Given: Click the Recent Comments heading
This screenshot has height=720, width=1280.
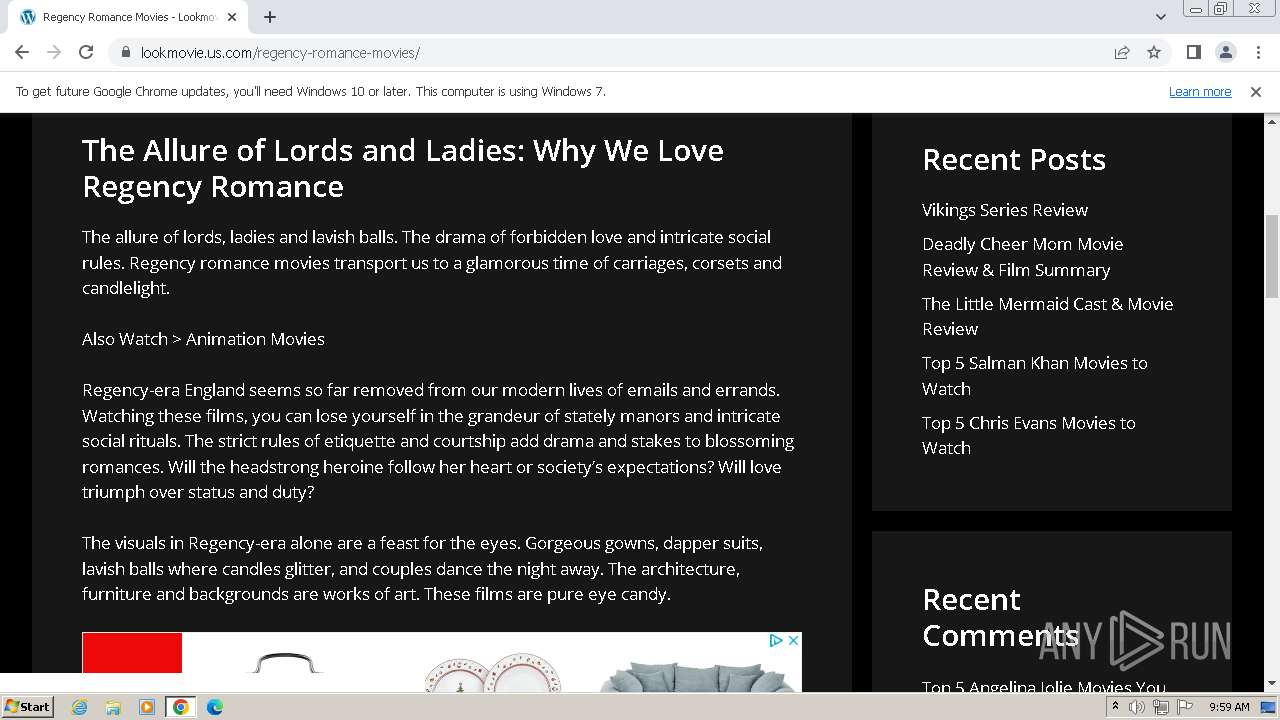Looking at the screenshot, I should (1000, 617).
